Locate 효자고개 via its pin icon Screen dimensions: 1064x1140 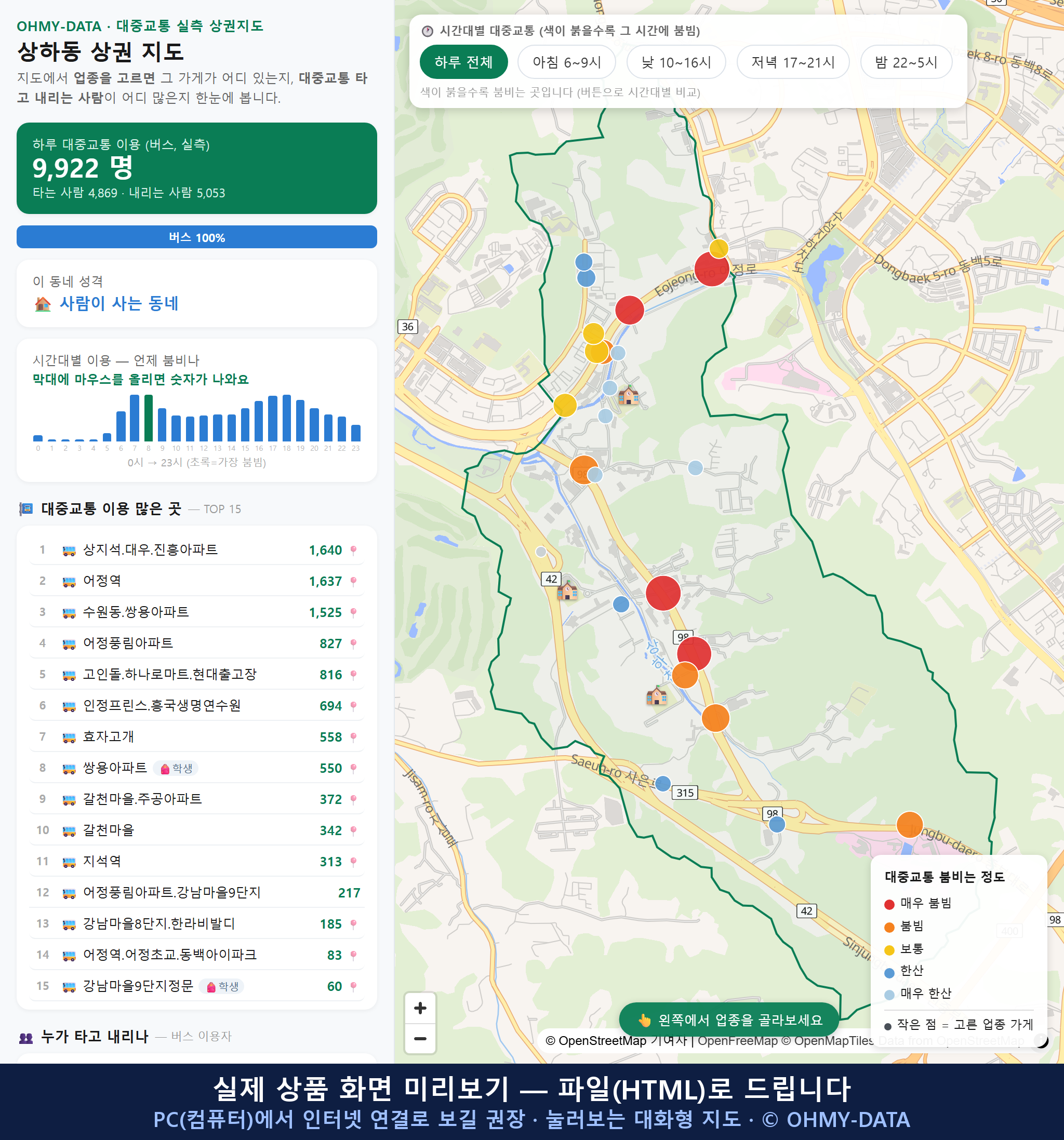353,737
